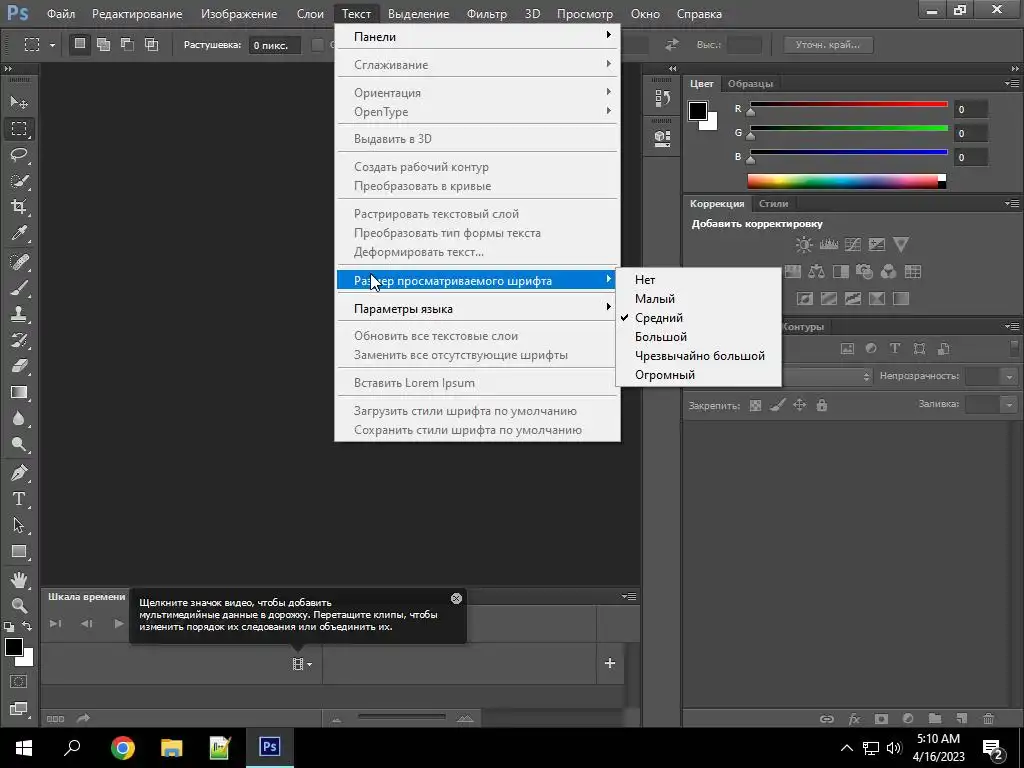Select the History Brush tool
Screen dimensions: 1024x768
pyautogui.click(x=19, y=340)
